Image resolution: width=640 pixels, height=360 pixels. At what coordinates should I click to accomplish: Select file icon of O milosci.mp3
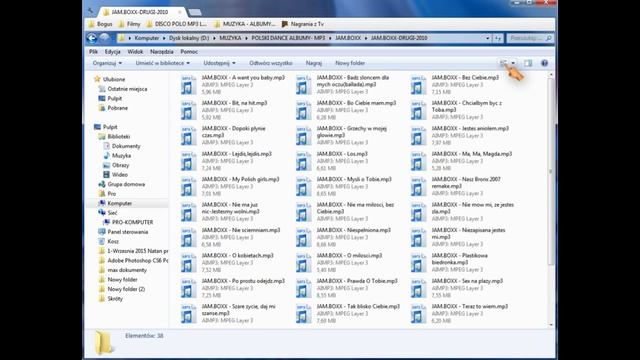tap(303, 262)
